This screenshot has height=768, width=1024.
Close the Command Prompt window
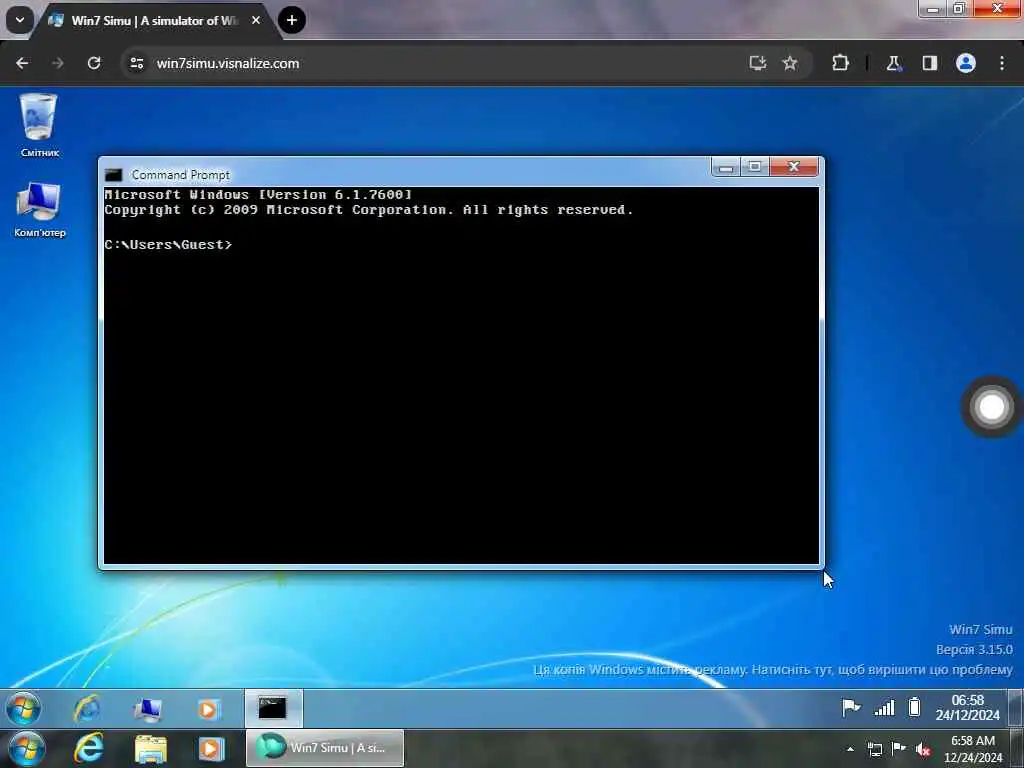[x=793, y=167]
